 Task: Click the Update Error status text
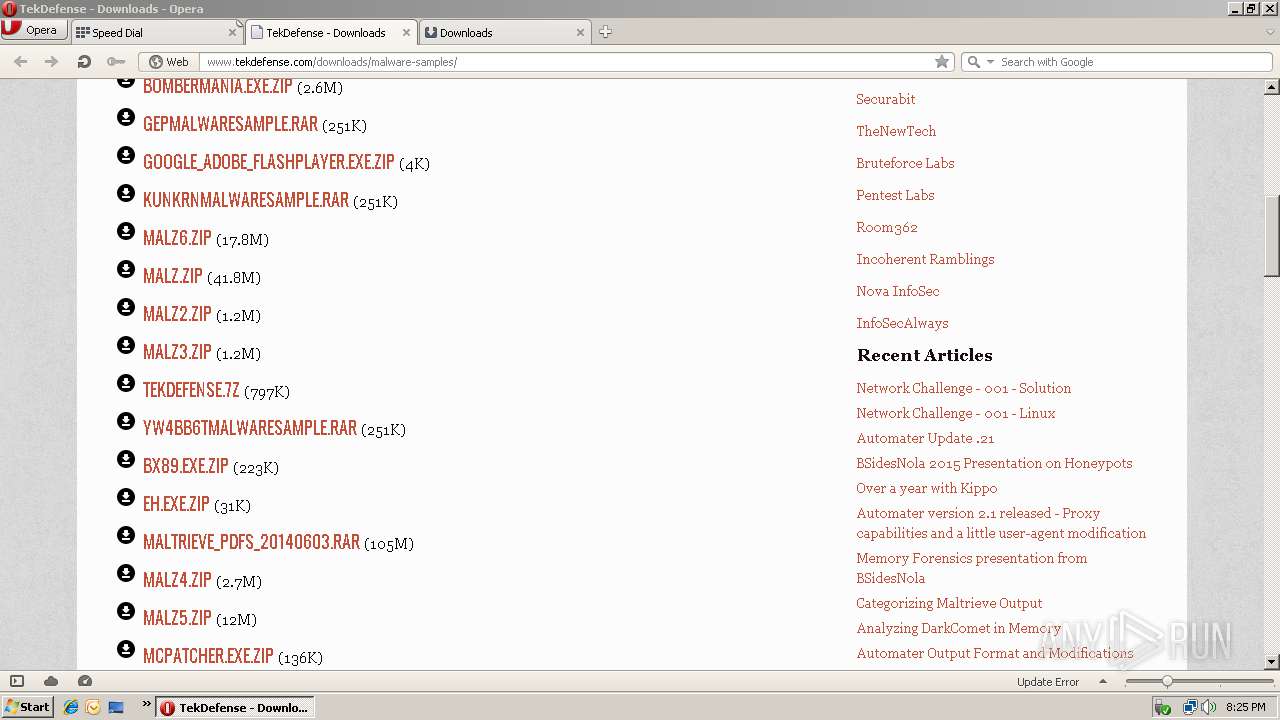(1047, 682)
